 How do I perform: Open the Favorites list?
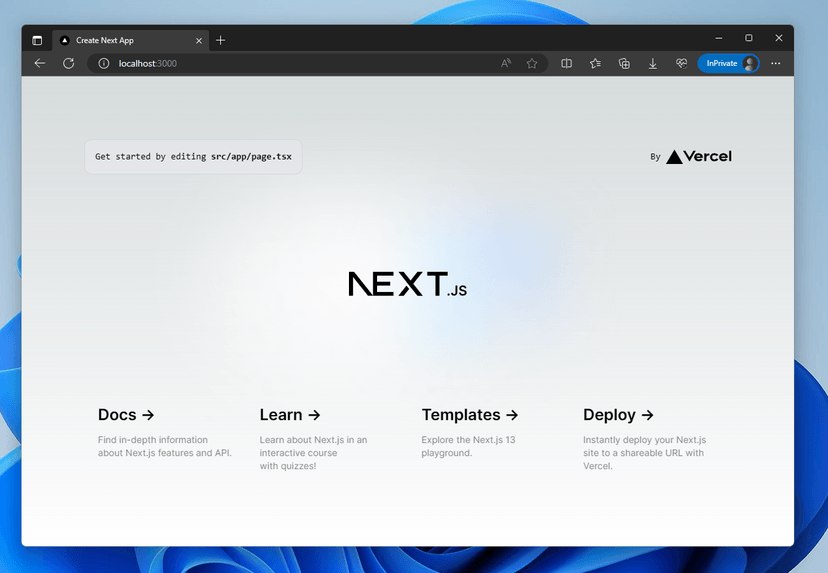click(595, 63)
